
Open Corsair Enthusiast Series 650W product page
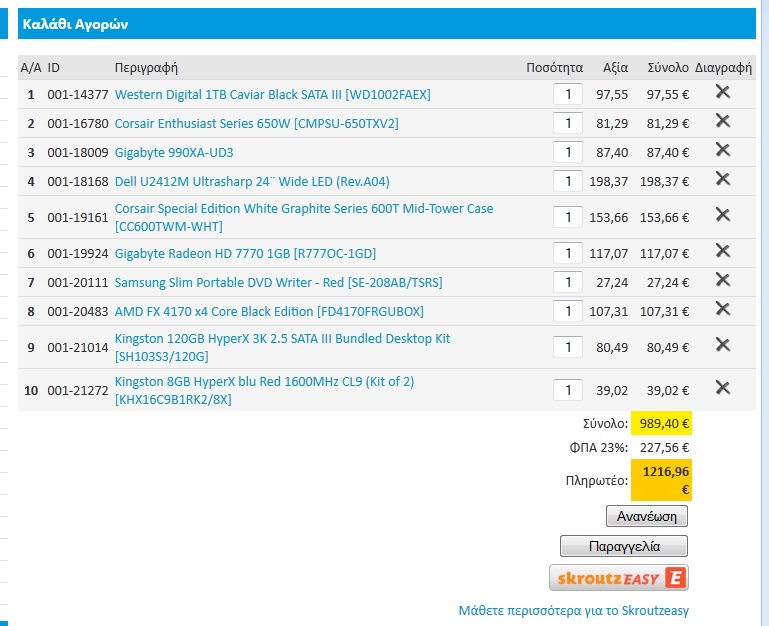coord(256,123)
